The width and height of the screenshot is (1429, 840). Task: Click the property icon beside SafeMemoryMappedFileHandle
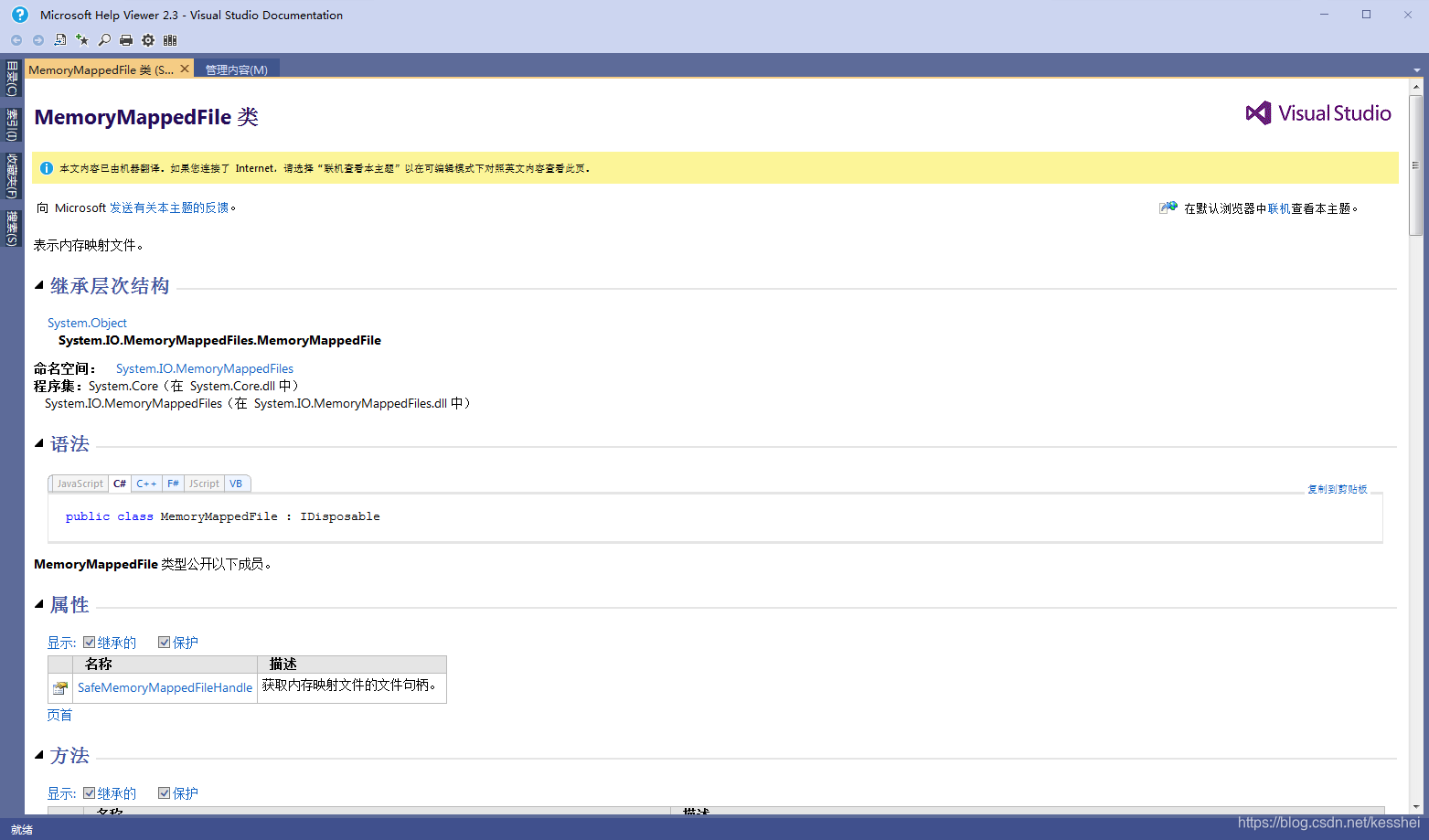click(60, 688)
